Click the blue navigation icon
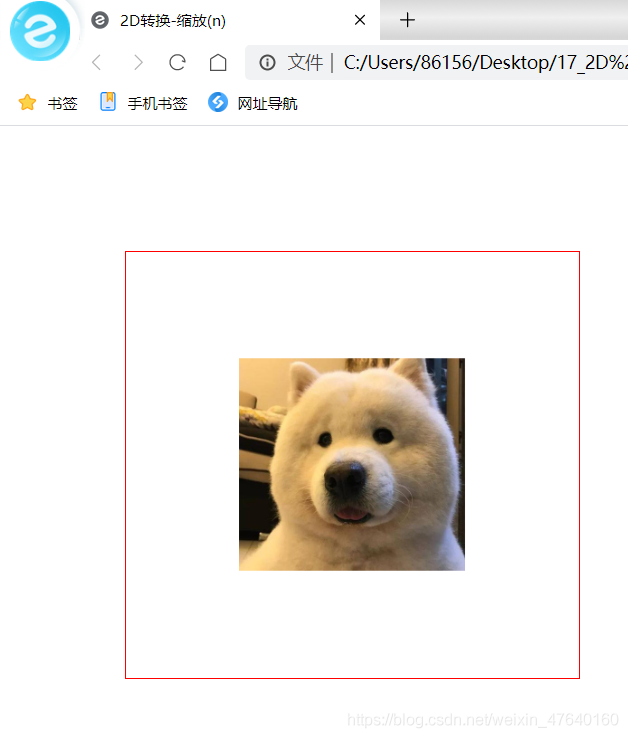628x738 pixels. pyautogui.click(x=218, y=102)
